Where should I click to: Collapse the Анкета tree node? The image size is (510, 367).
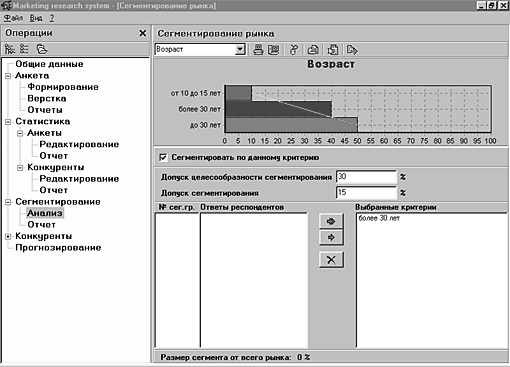click(8, 76)
